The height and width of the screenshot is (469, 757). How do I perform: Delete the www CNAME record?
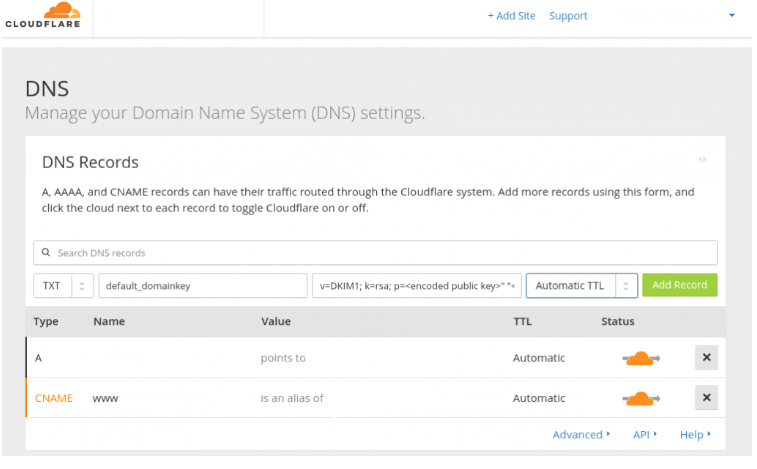(x=706, y=398)
